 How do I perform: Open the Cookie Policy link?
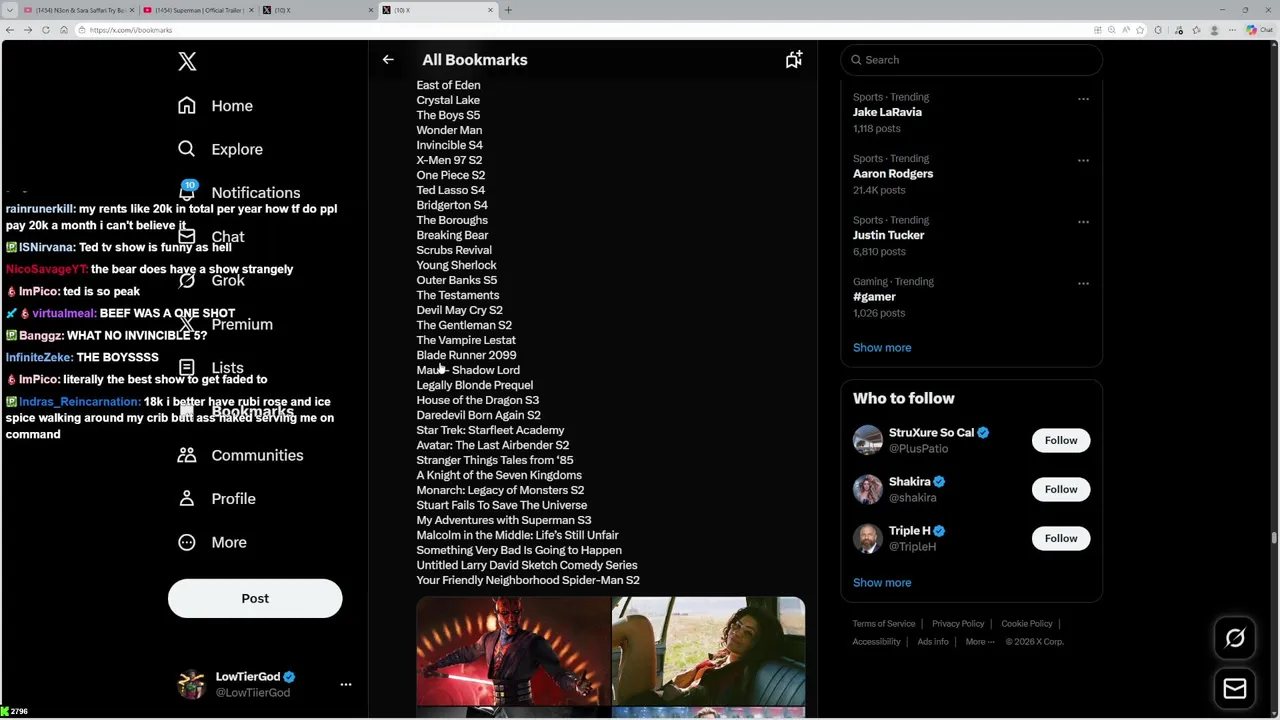point(1027,624)
